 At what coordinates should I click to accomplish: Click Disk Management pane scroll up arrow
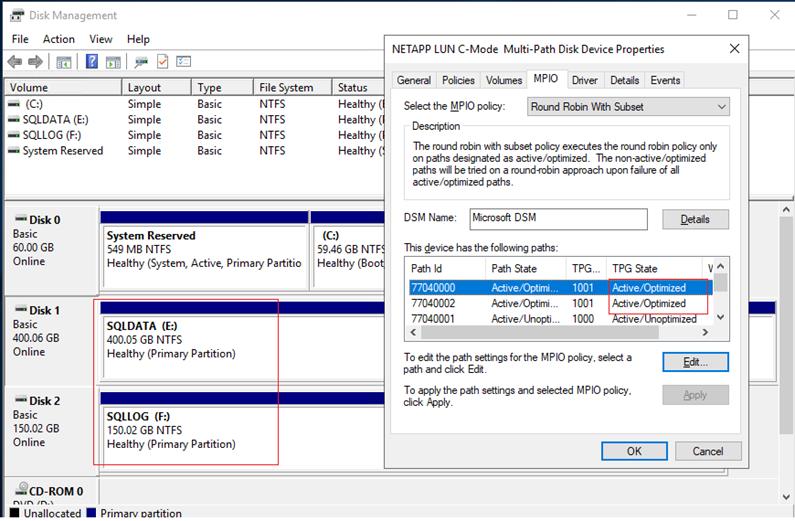(786, 209)
